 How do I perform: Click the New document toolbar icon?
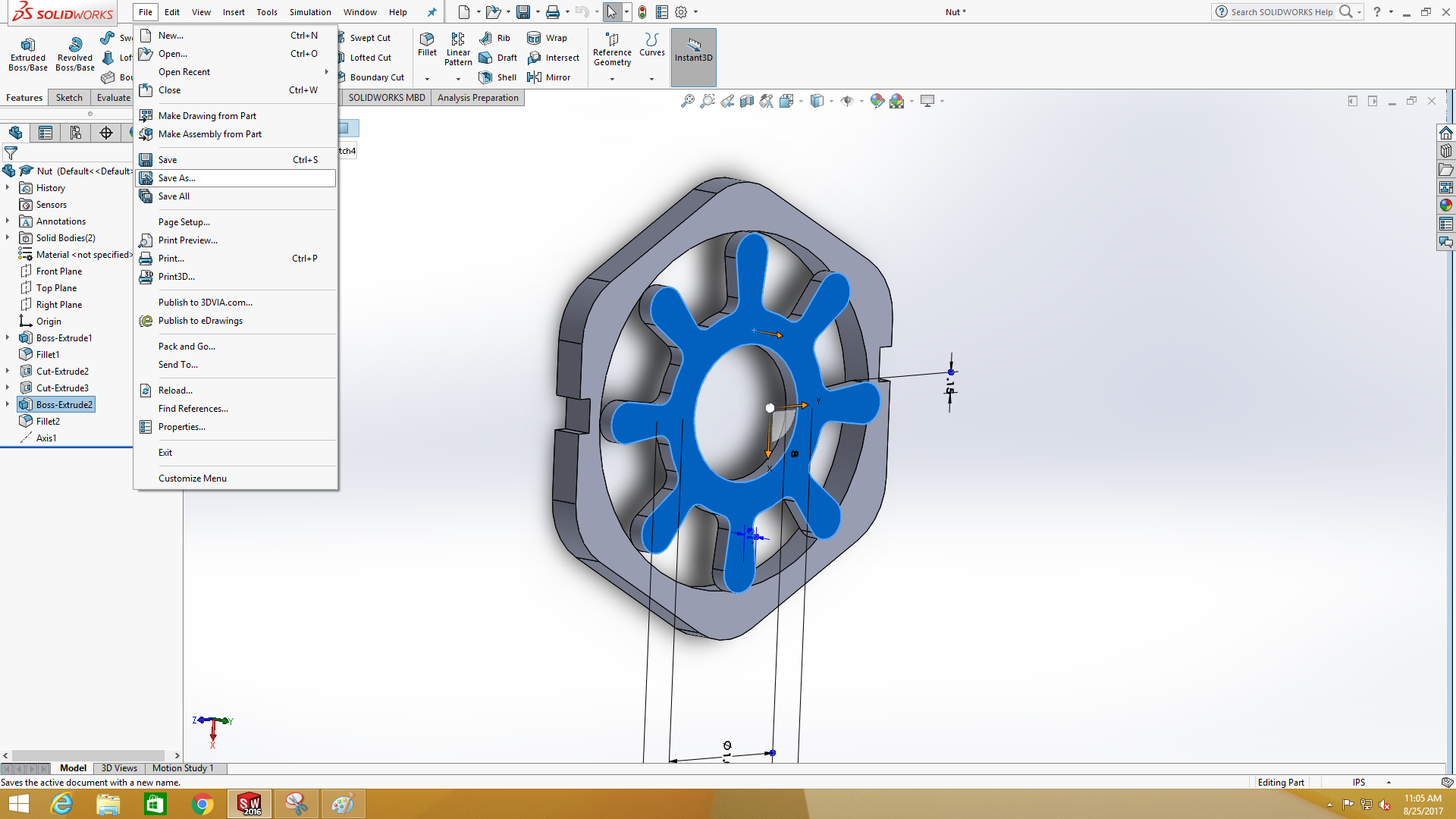pos(463,12)
